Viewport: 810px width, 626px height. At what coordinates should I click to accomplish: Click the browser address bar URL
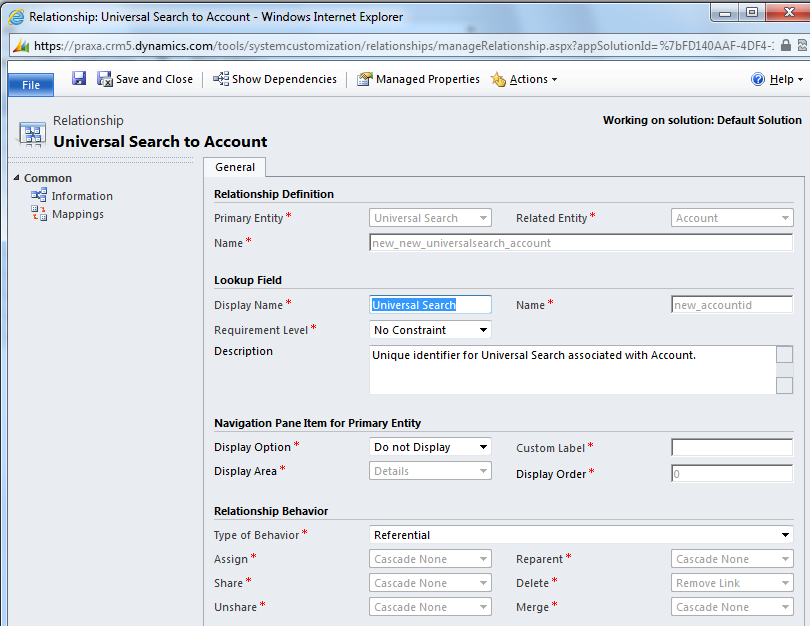click(x=404, y=46)
